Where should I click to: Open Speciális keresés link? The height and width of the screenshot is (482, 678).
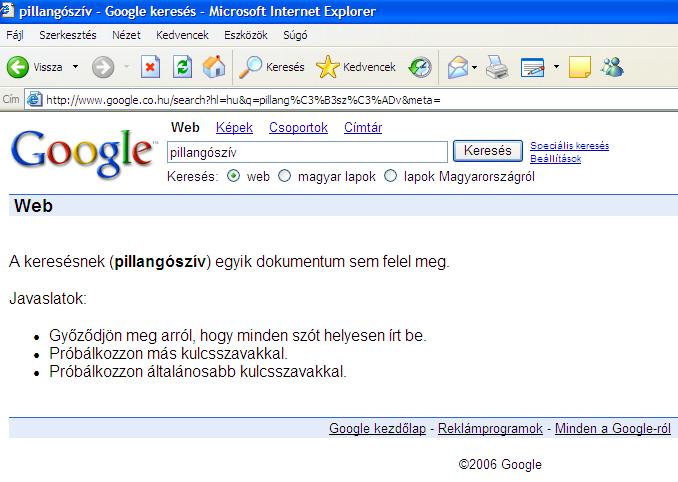coord(569,146)
